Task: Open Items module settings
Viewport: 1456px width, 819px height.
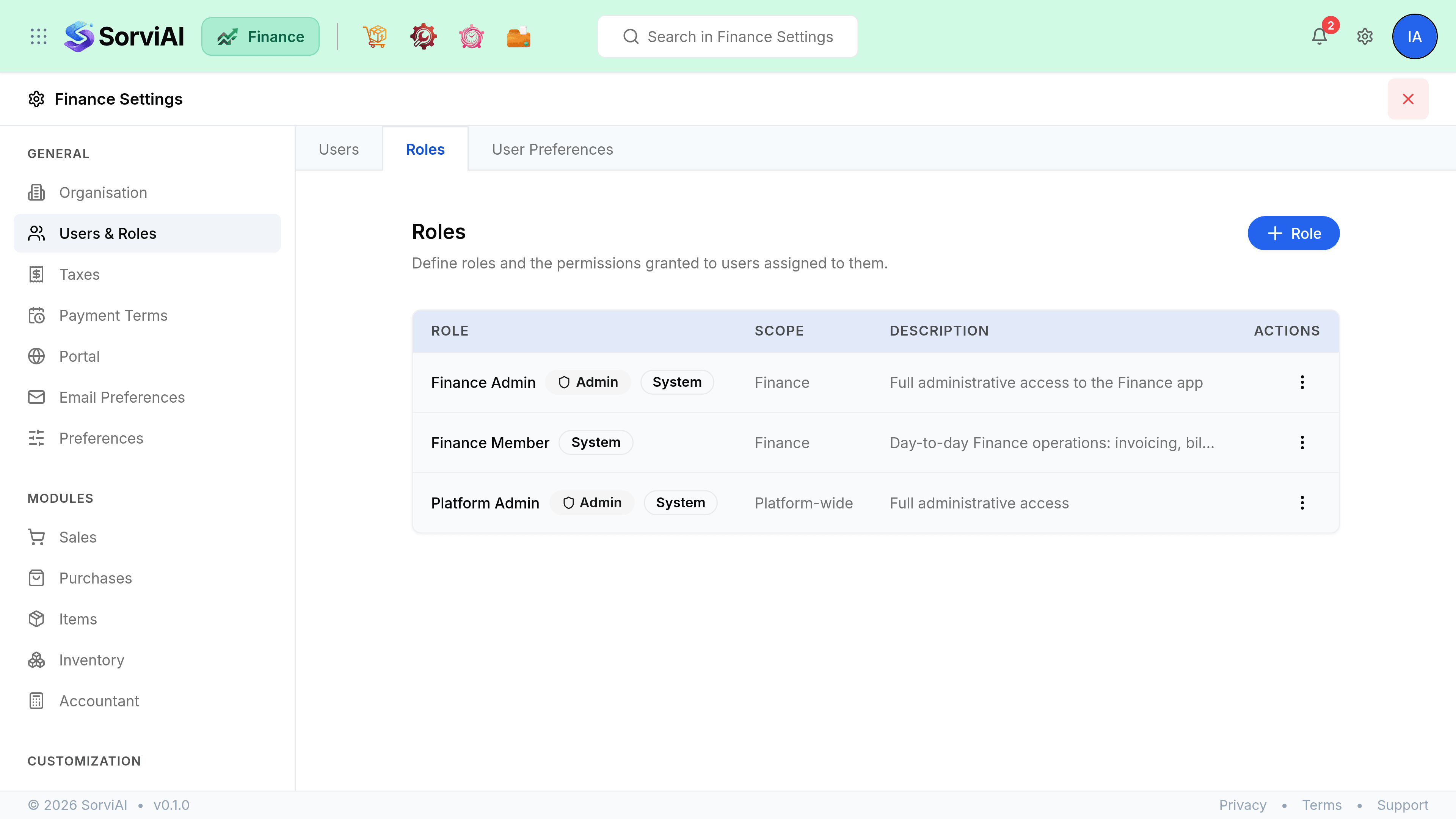Action: pos(147,620)
